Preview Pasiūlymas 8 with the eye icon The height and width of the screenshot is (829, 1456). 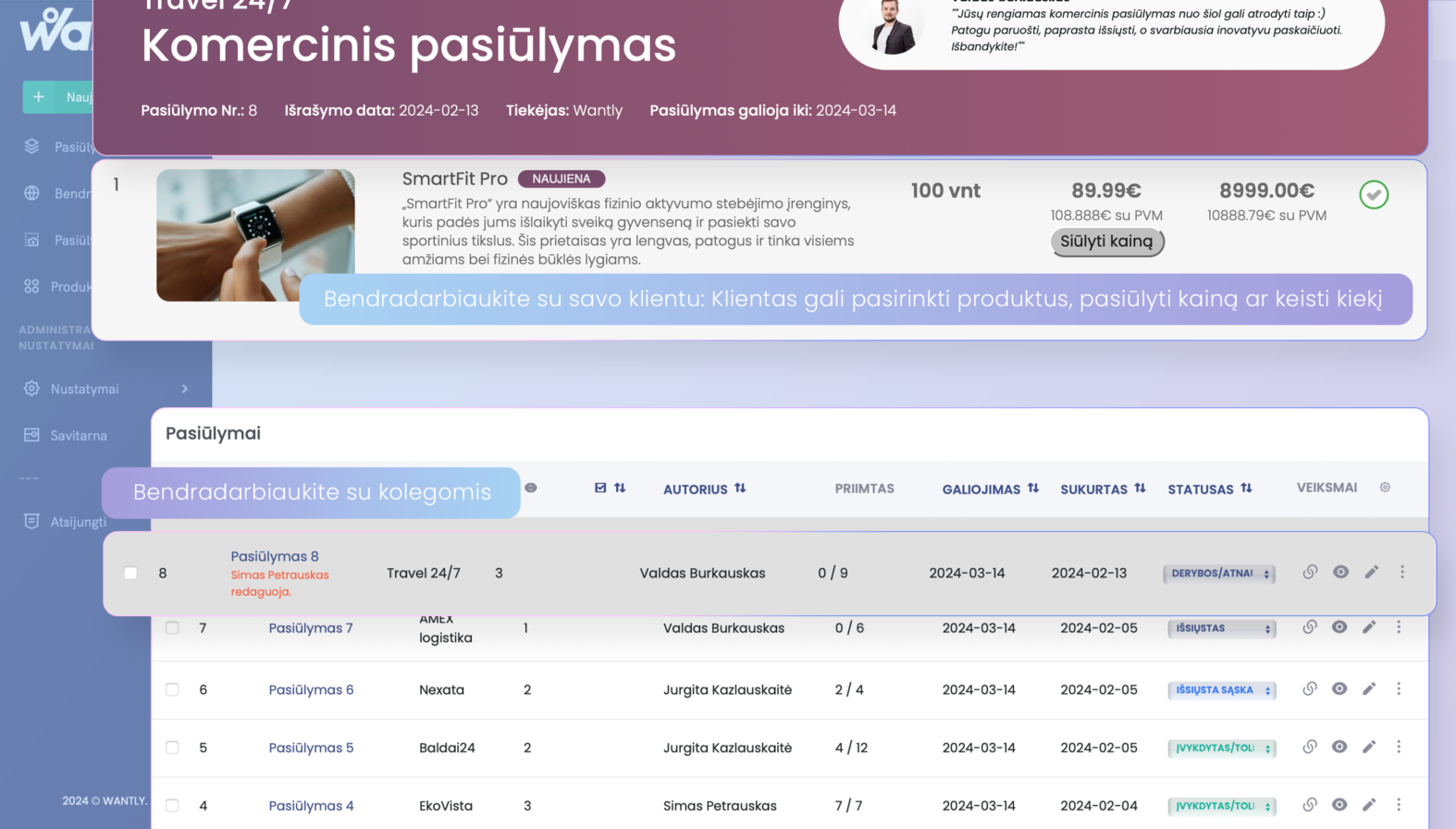(1340, 572)
